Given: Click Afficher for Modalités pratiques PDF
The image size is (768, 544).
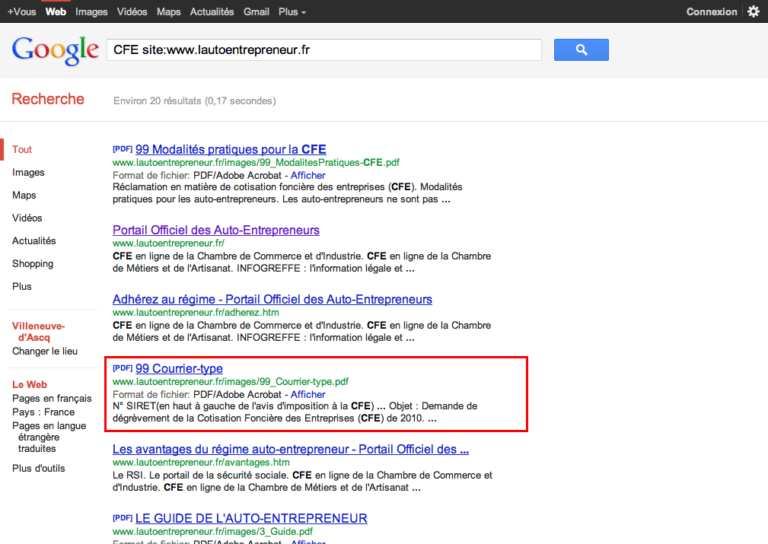Looking at the screenshot, I should click(308, 175).
